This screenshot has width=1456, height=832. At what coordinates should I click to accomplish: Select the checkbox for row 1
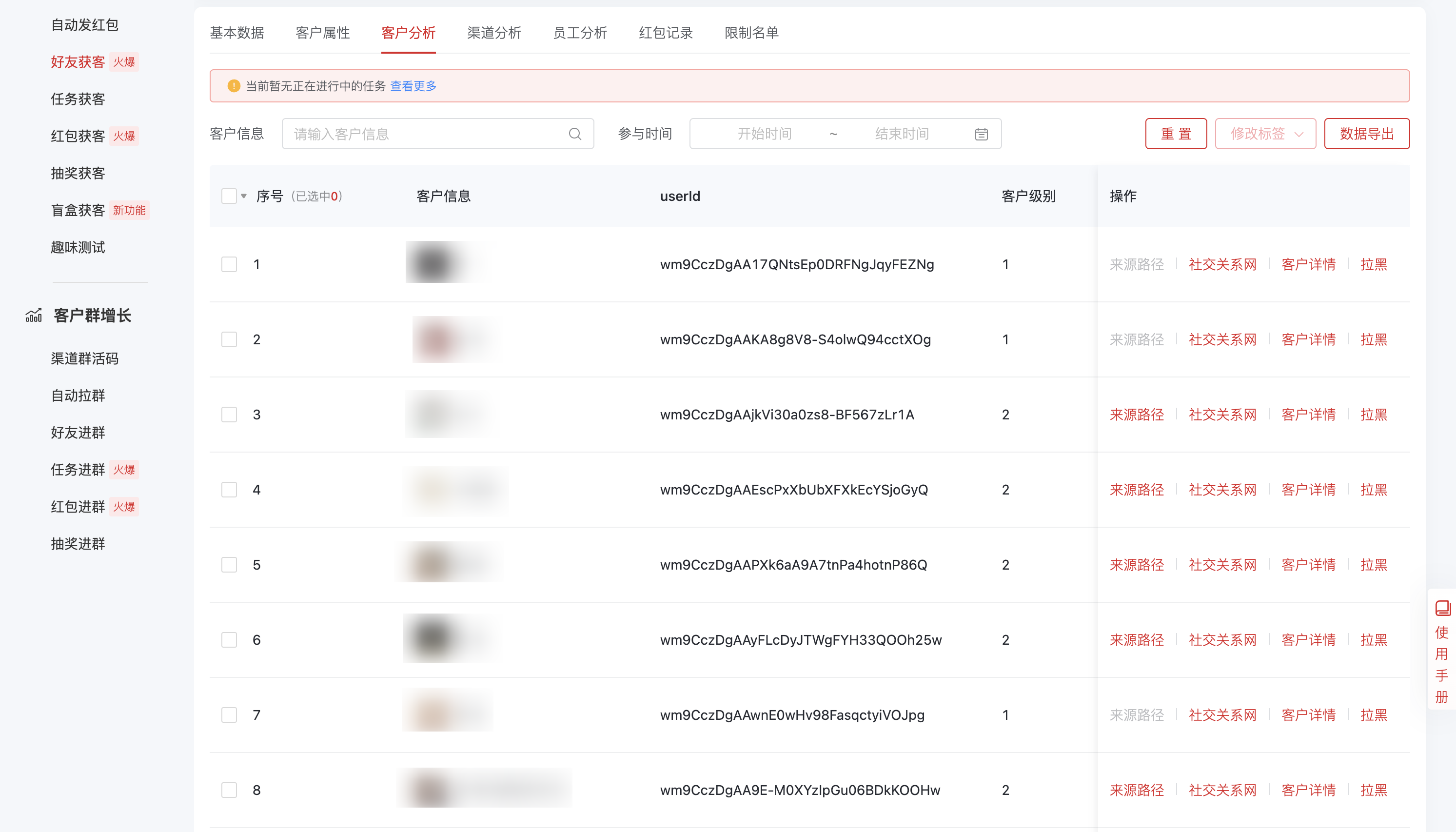click(x=229, y=264)
